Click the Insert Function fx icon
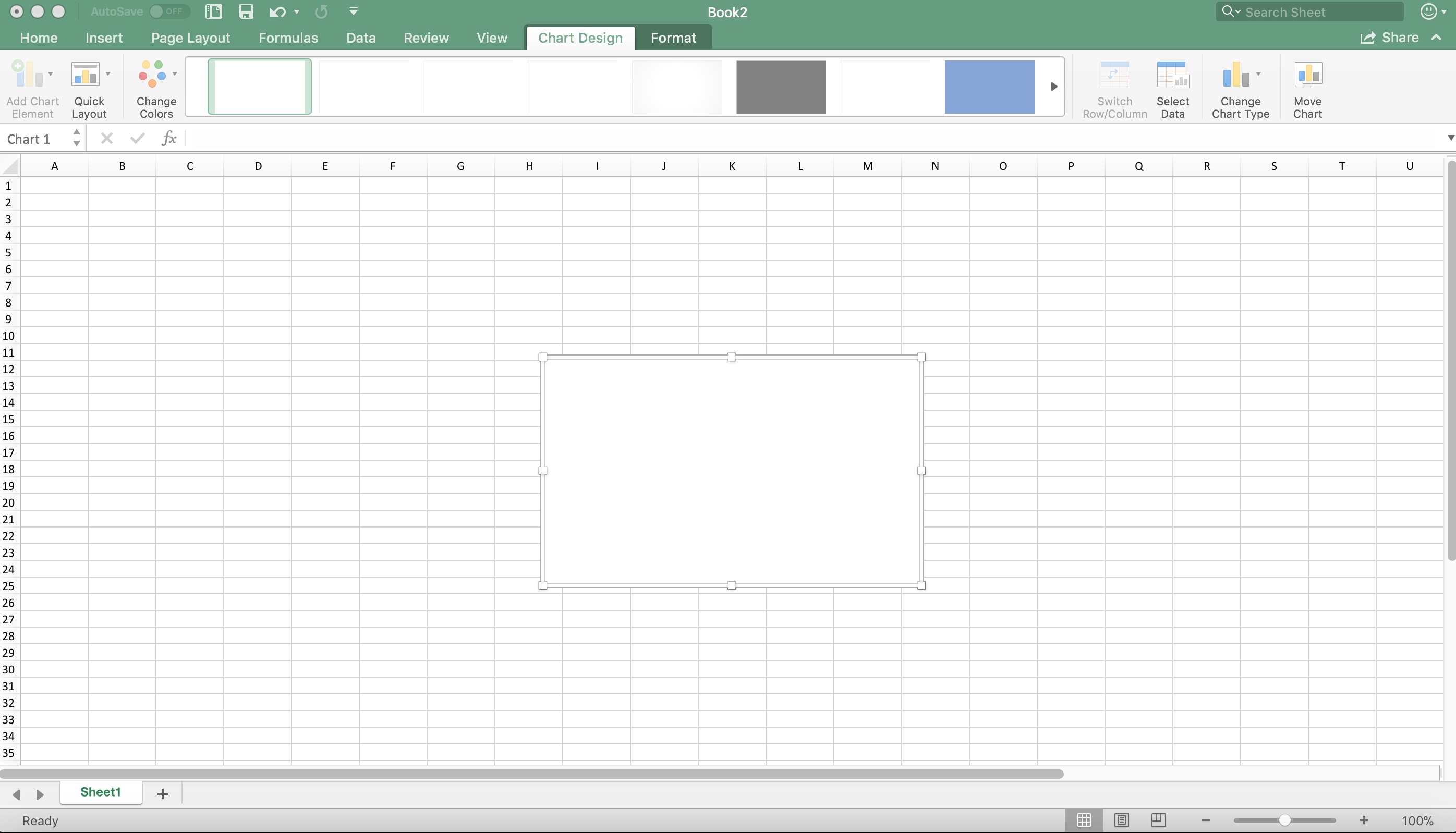 169,139
